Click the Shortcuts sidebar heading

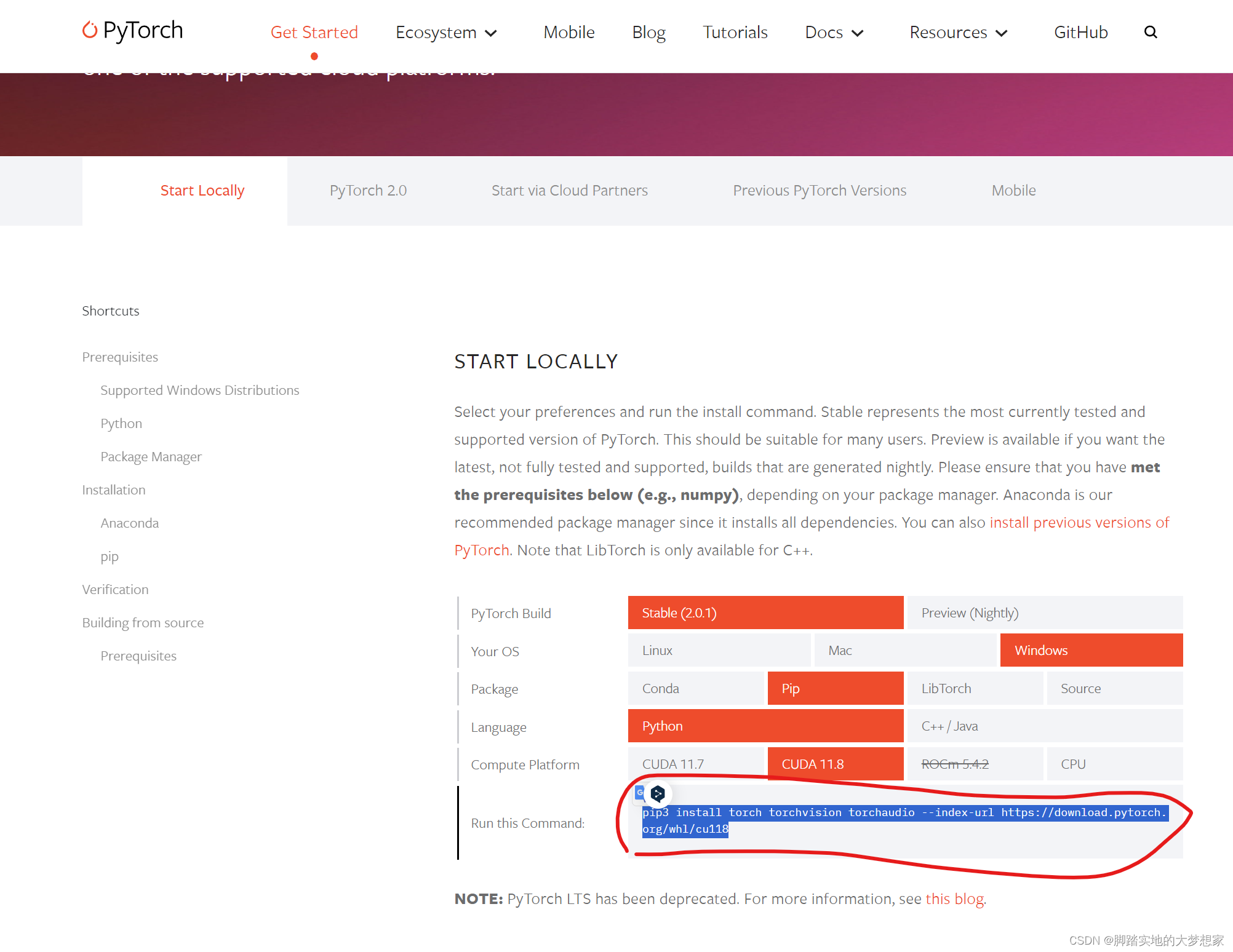pos(111,311)
